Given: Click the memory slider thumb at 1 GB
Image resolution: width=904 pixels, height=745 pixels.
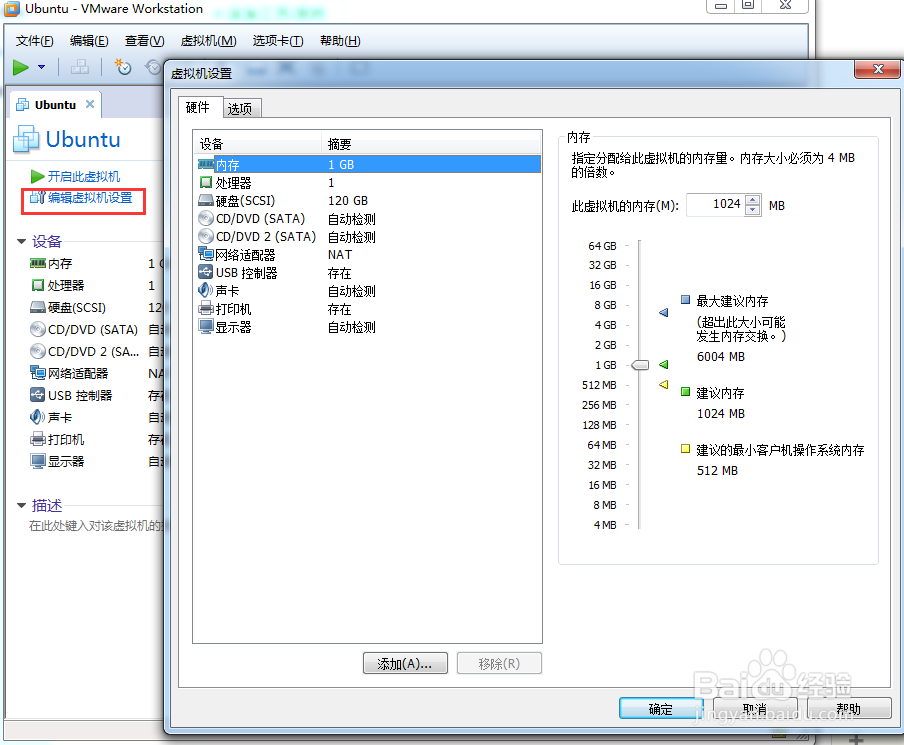Looking at the screenshot, I should click(640, 365).
